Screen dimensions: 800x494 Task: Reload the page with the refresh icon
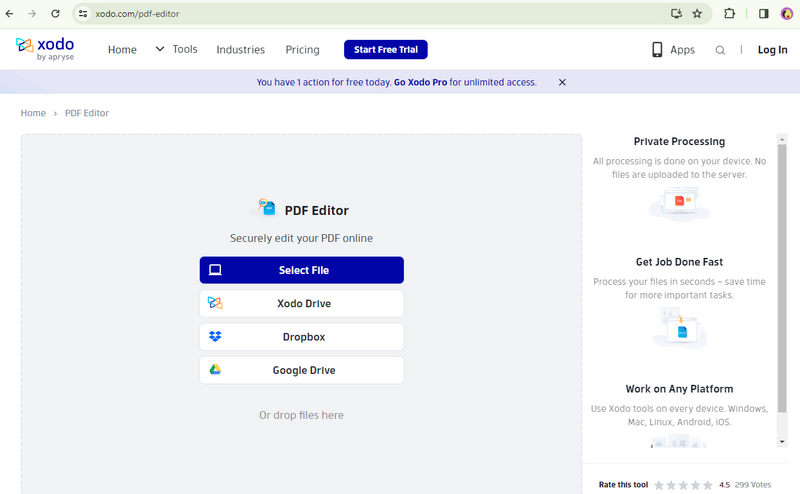point(55,14)
